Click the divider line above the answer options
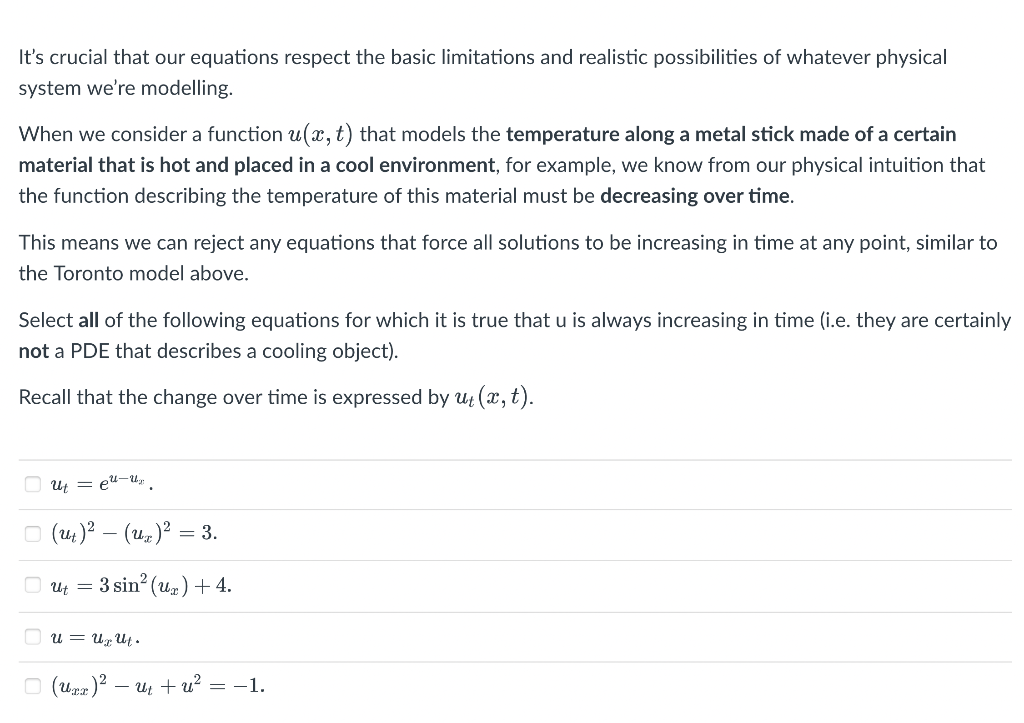This screenshot has height=723, width=1024. click(512, 459)
